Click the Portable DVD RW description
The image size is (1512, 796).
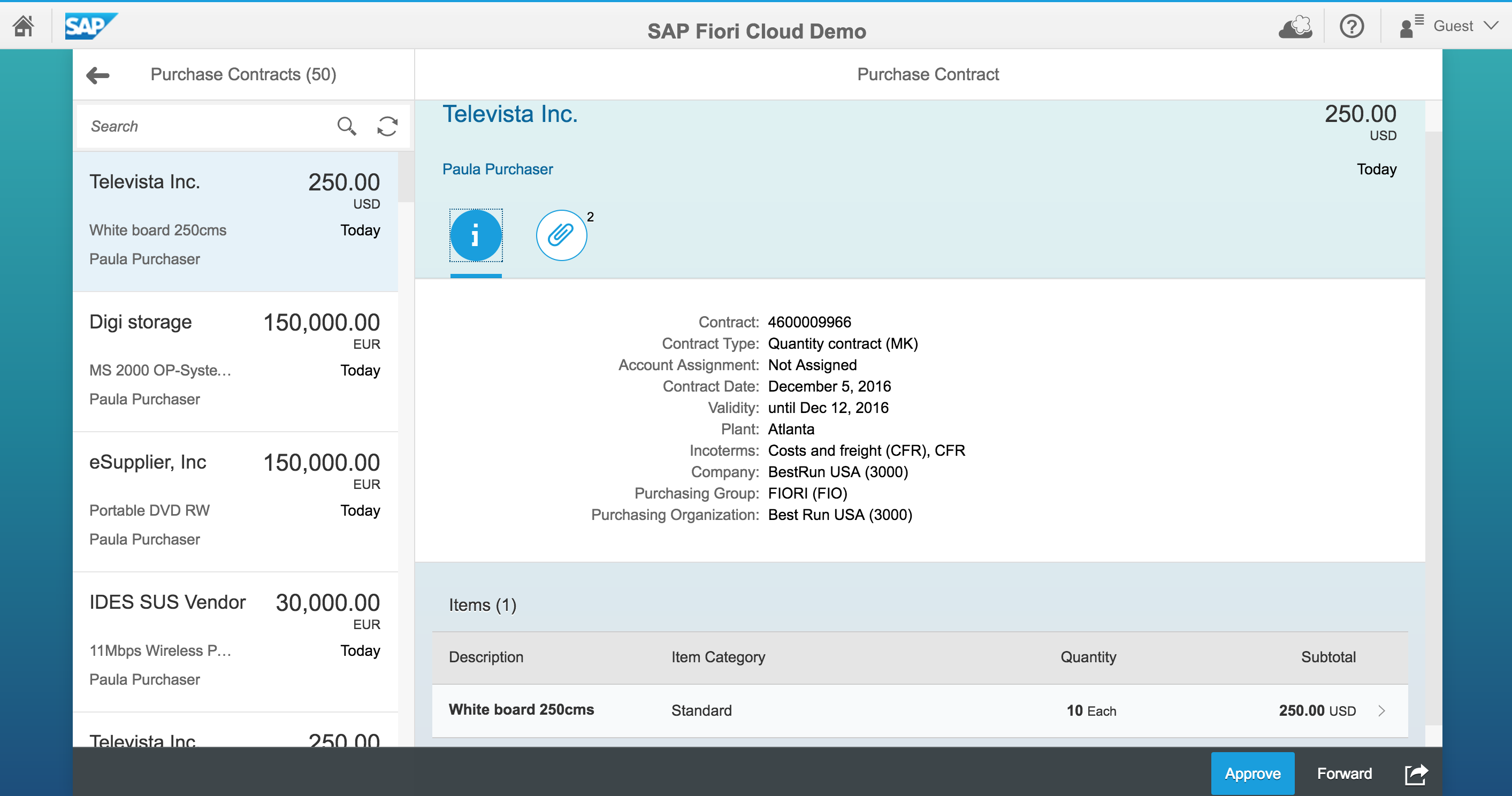click(149, 511)
